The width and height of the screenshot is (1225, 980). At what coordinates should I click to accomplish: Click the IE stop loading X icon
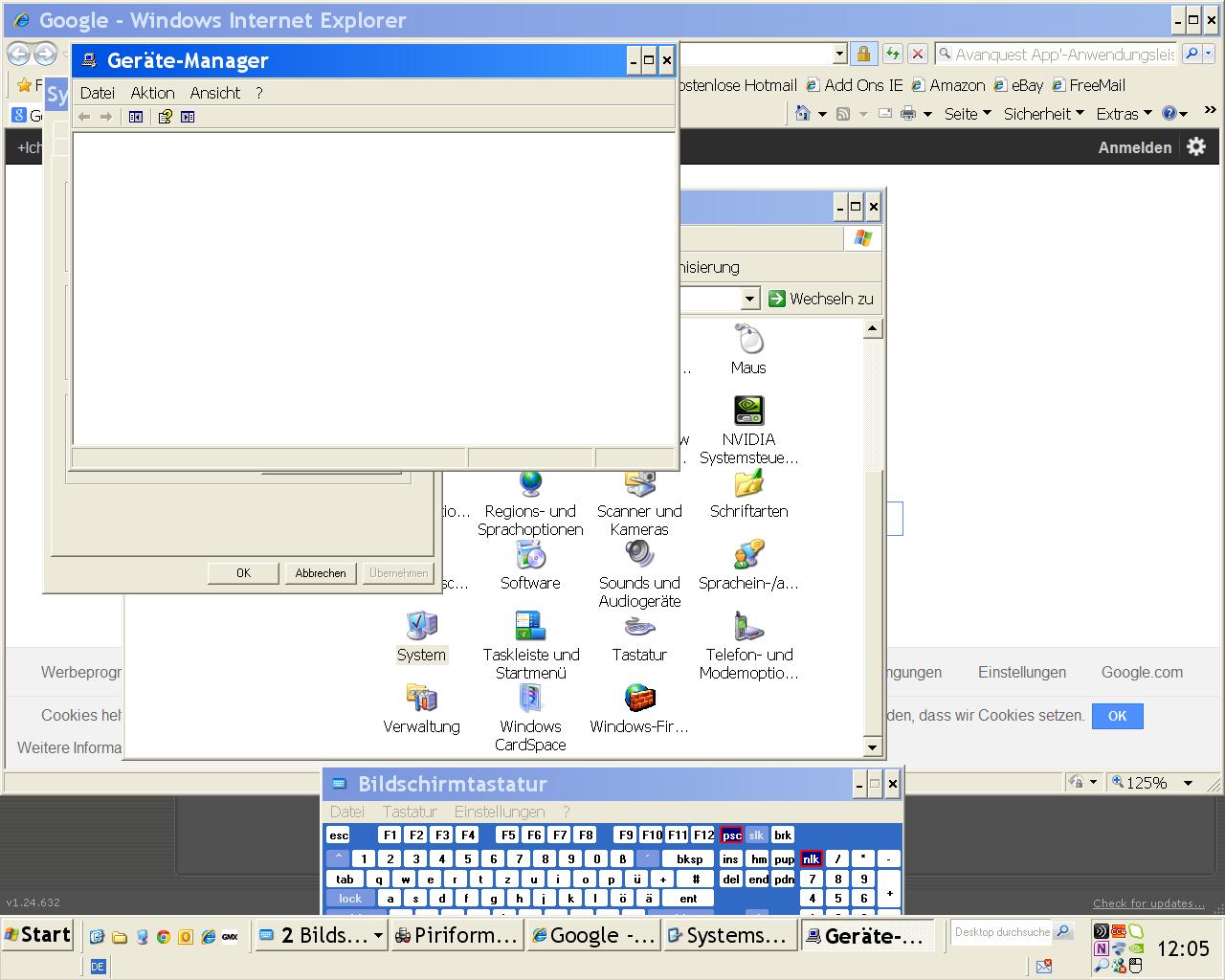(917, 55)
